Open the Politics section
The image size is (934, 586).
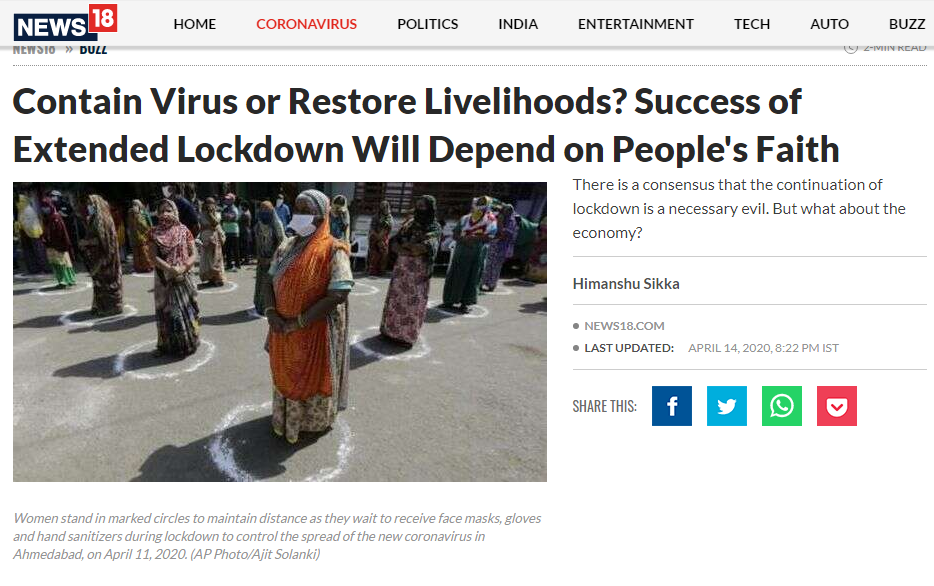tap(428, 24)
